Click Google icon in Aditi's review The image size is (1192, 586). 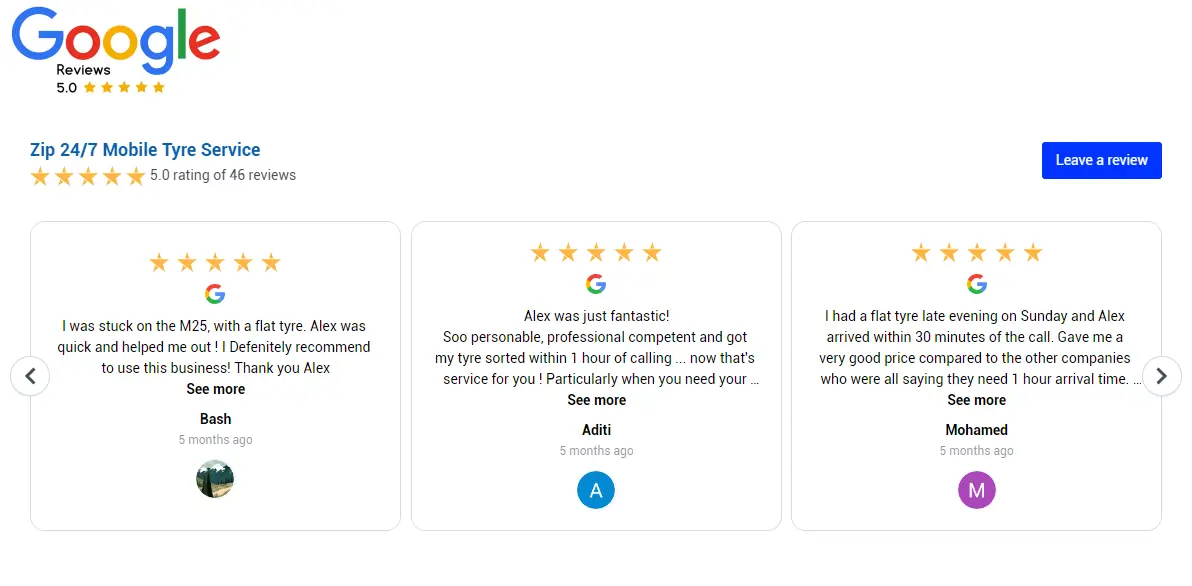596,284
